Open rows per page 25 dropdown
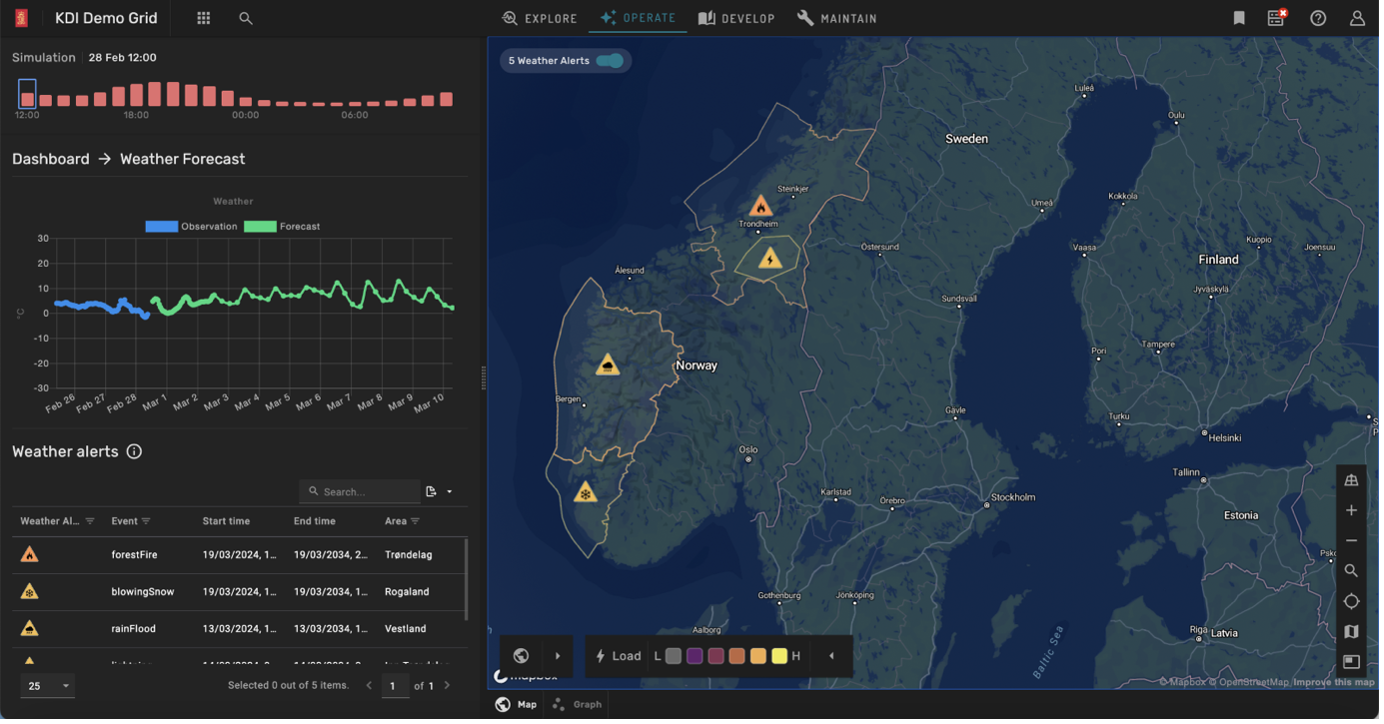 tap(48, 688)
